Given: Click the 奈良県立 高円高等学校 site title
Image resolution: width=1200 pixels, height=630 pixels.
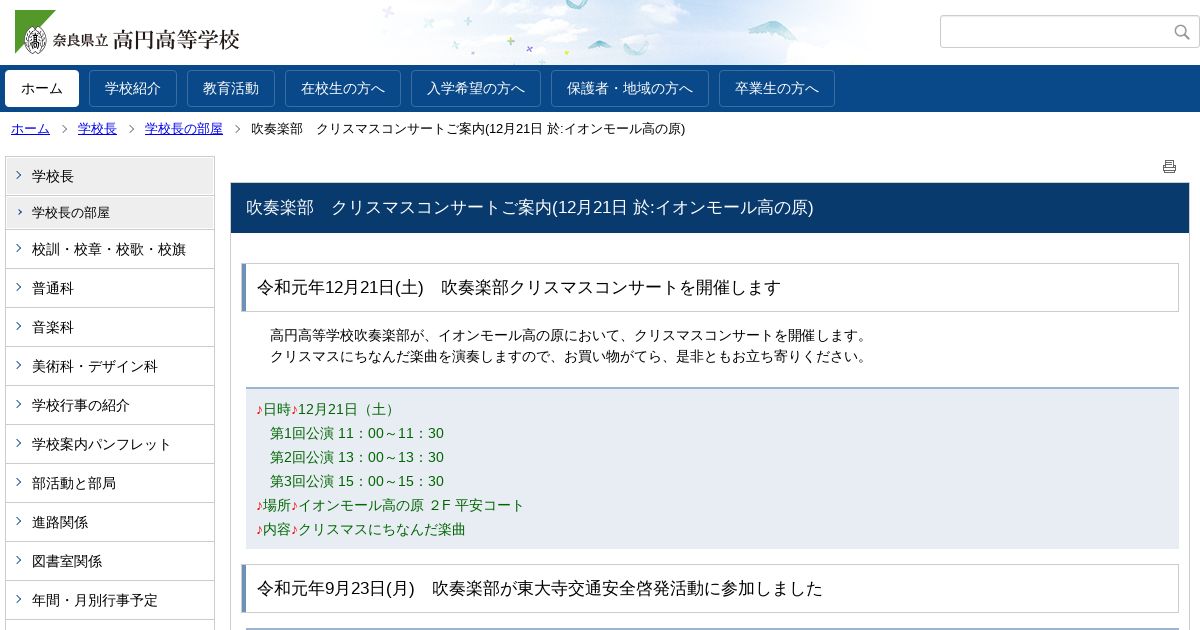Looking at the screenshot, I should pos(148,40).
